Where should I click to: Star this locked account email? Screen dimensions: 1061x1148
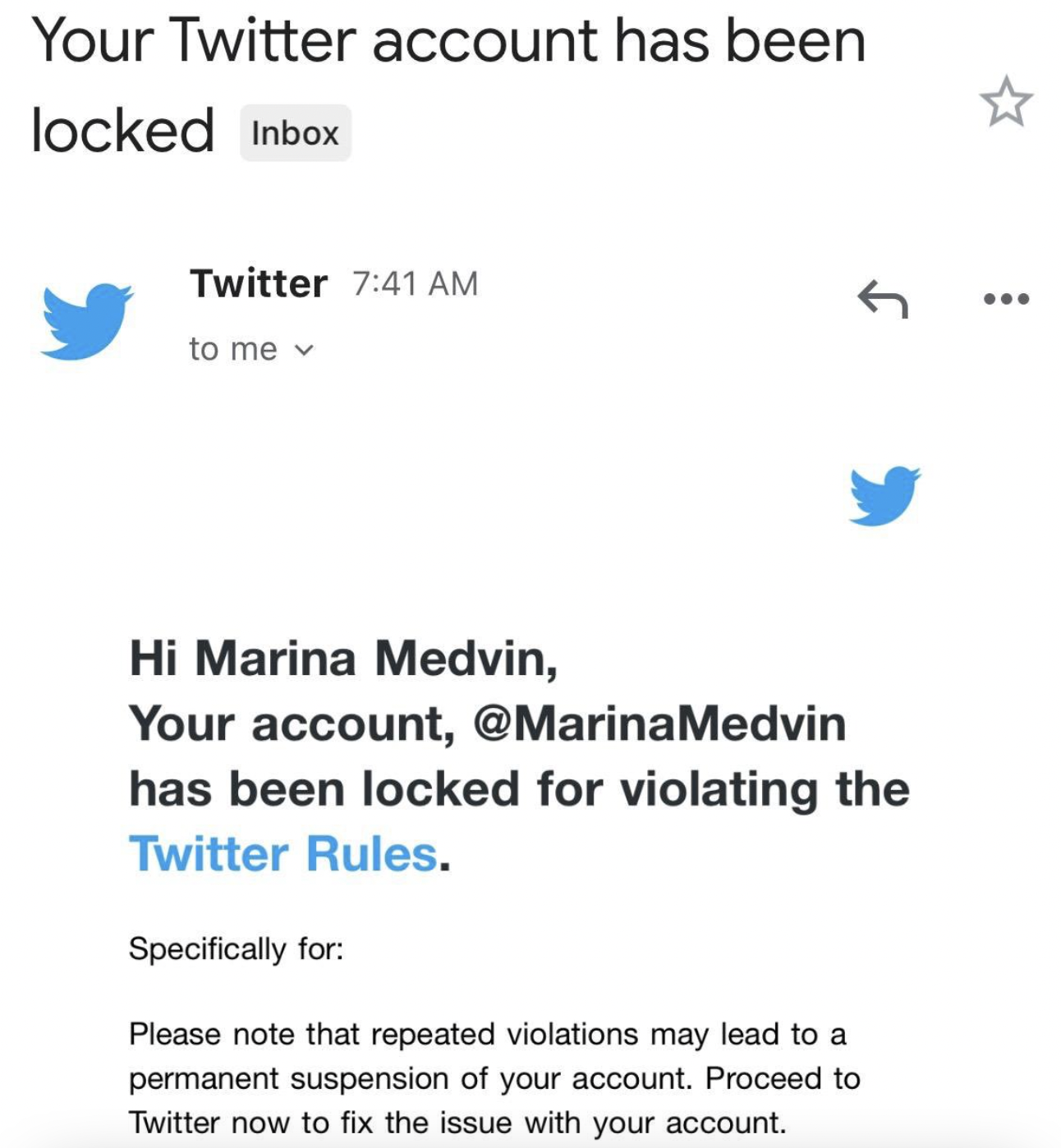pos(1006,101)
